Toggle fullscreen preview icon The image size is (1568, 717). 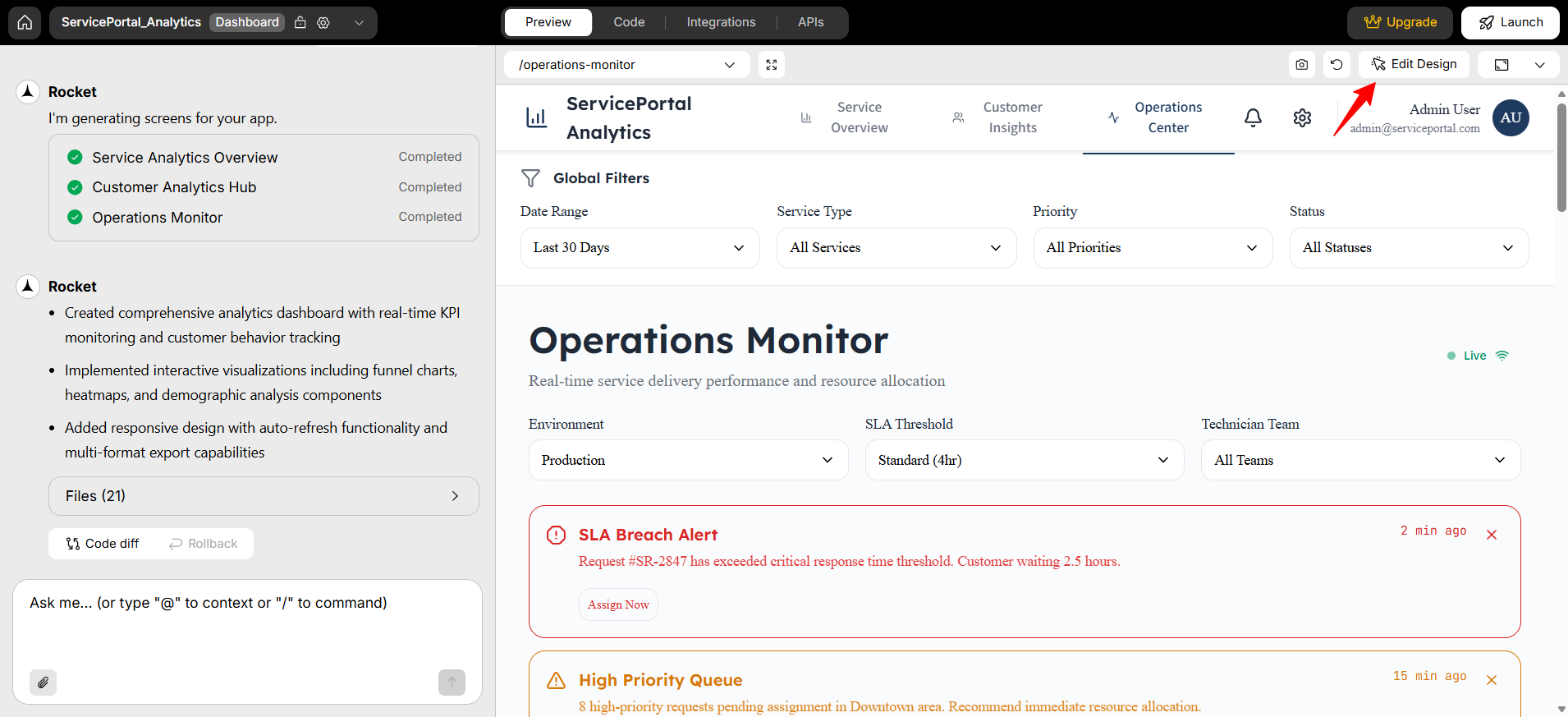point(772,65)
